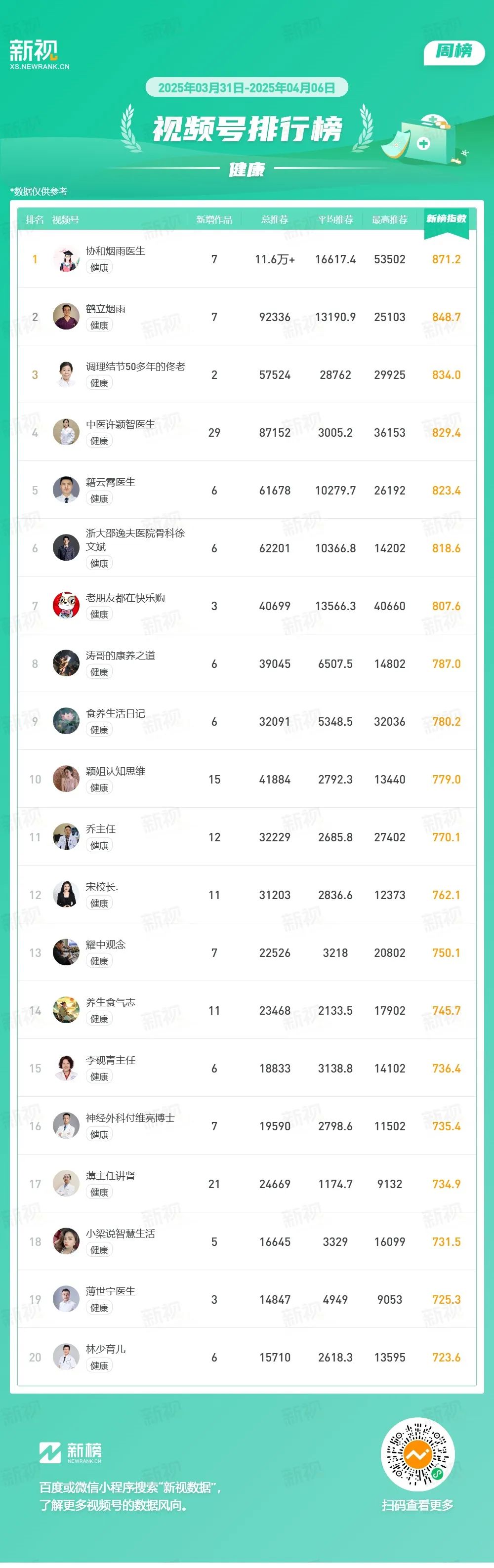This screenshot has width=494, height=1568.
Task: Open the 中医许颖智医生 account name
Action: coord(121,424)
